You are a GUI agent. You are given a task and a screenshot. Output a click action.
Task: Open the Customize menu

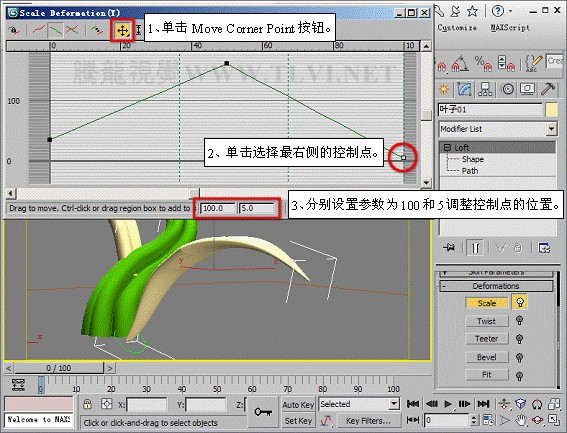click(457, 27)
